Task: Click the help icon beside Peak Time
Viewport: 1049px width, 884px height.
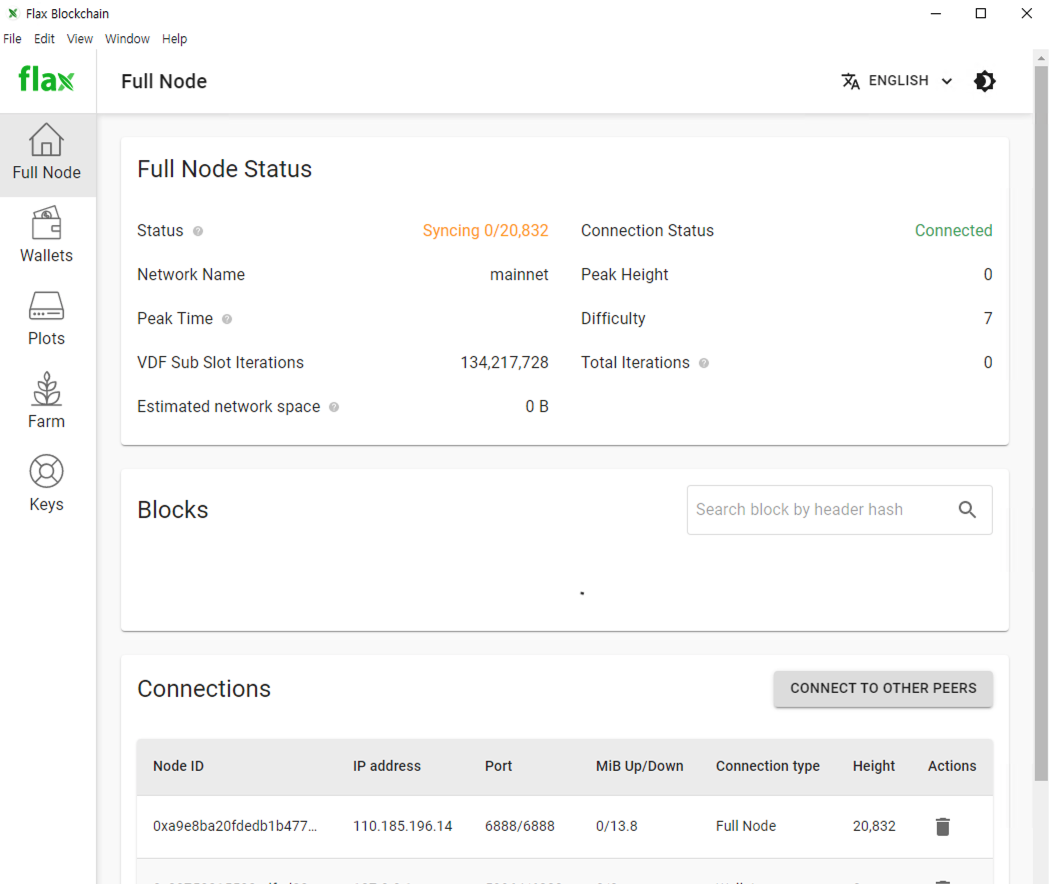Action: pos(227,319)
